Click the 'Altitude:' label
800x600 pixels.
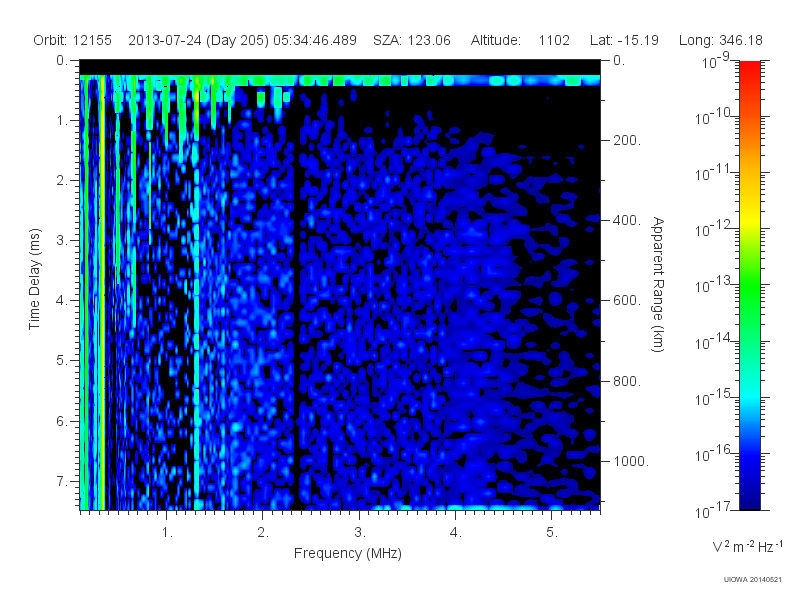coord(496,40)
